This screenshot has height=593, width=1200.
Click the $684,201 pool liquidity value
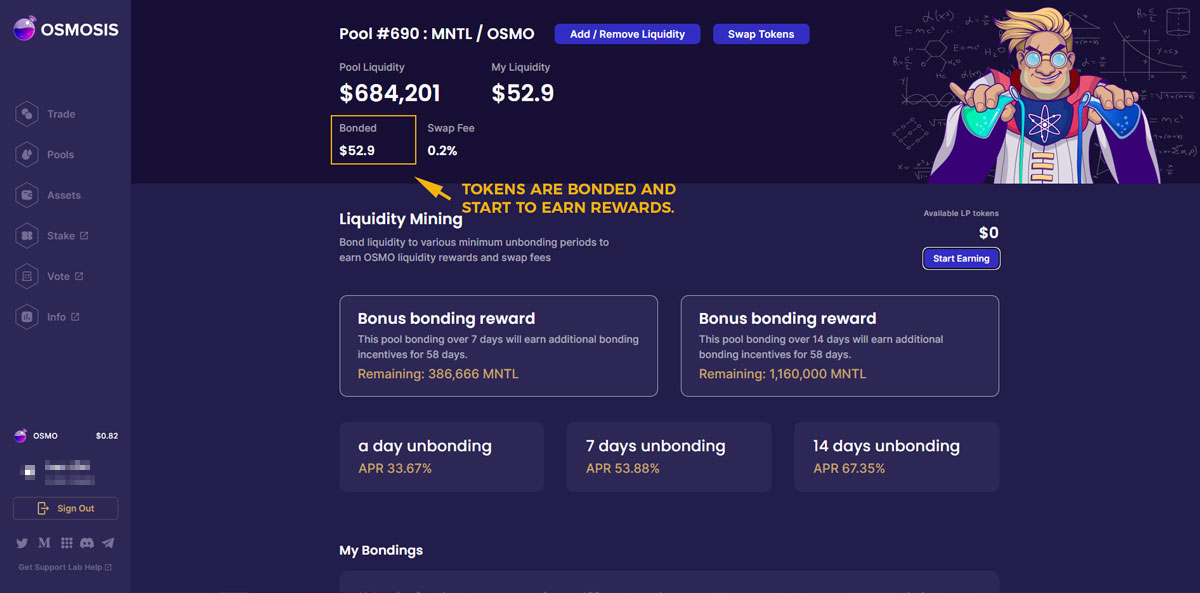pos(390,93)
